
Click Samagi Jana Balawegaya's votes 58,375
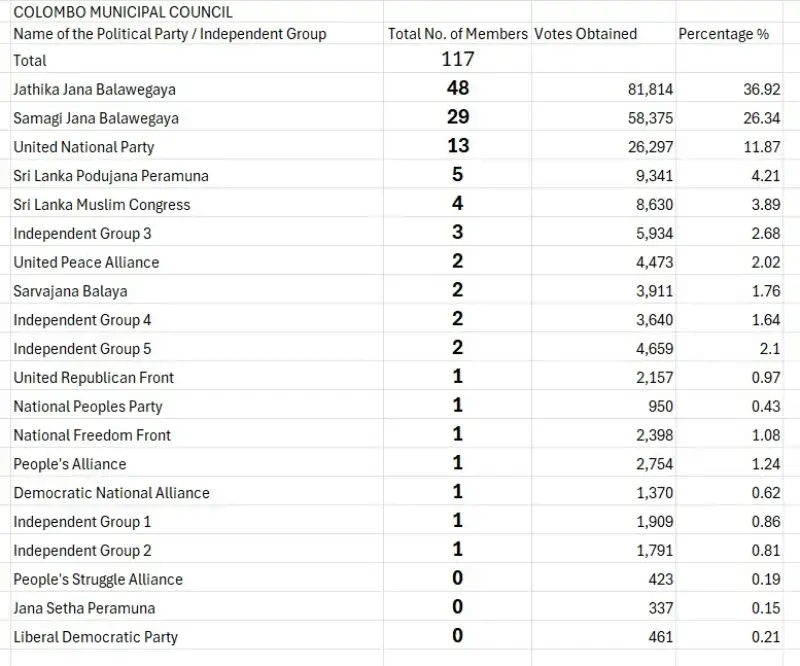pos(650,119)
